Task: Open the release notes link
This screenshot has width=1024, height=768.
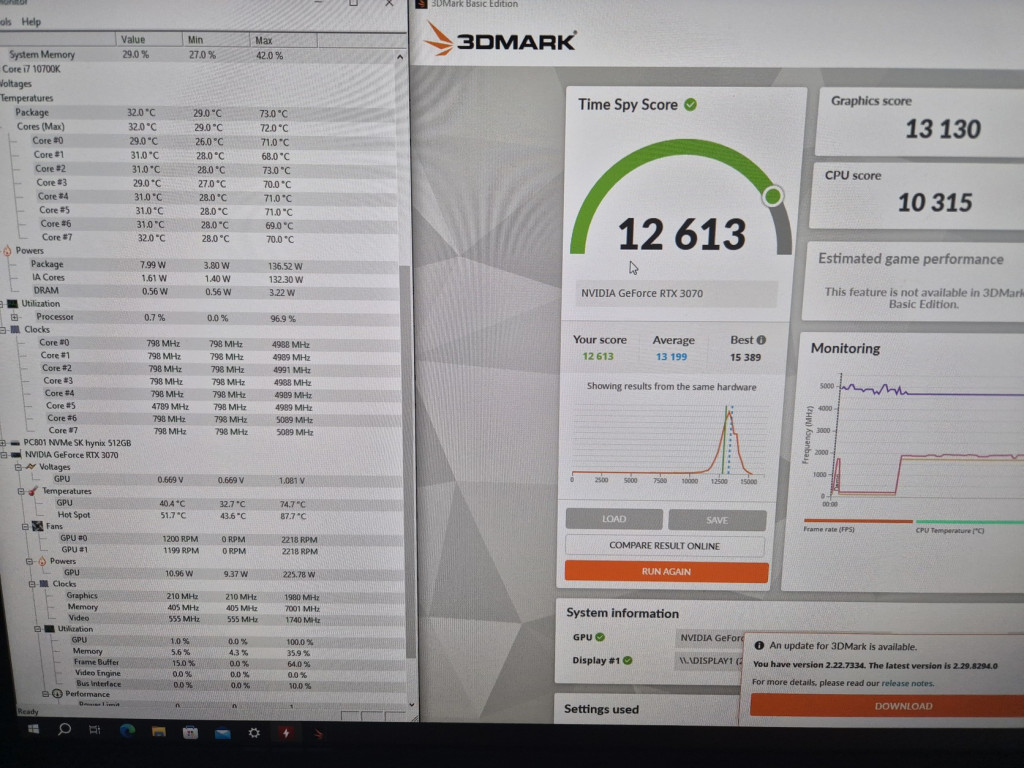Action: tap(907, 683)
